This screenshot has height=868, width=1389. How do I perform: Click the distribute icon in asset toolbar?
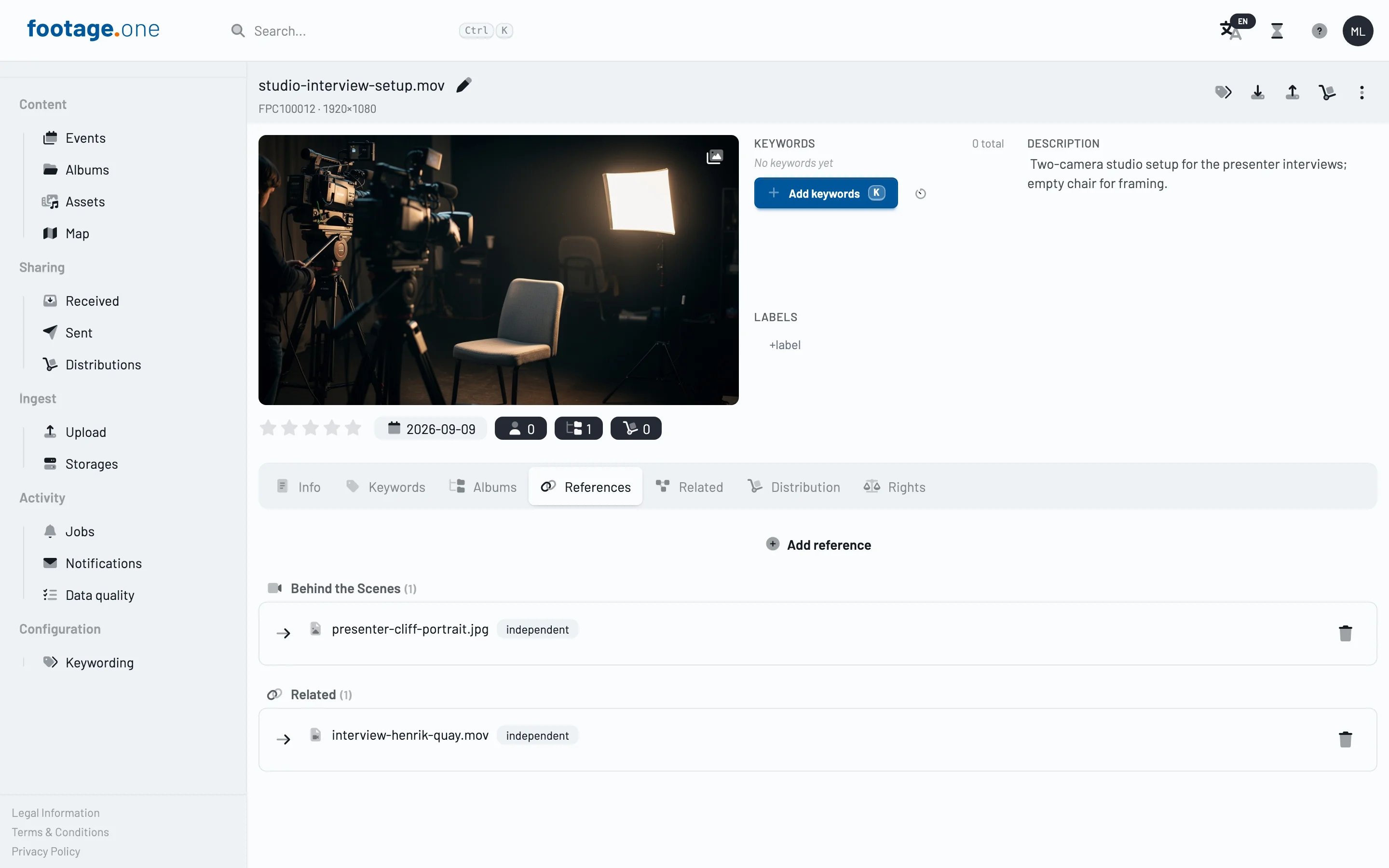[x=1327, y=92]
